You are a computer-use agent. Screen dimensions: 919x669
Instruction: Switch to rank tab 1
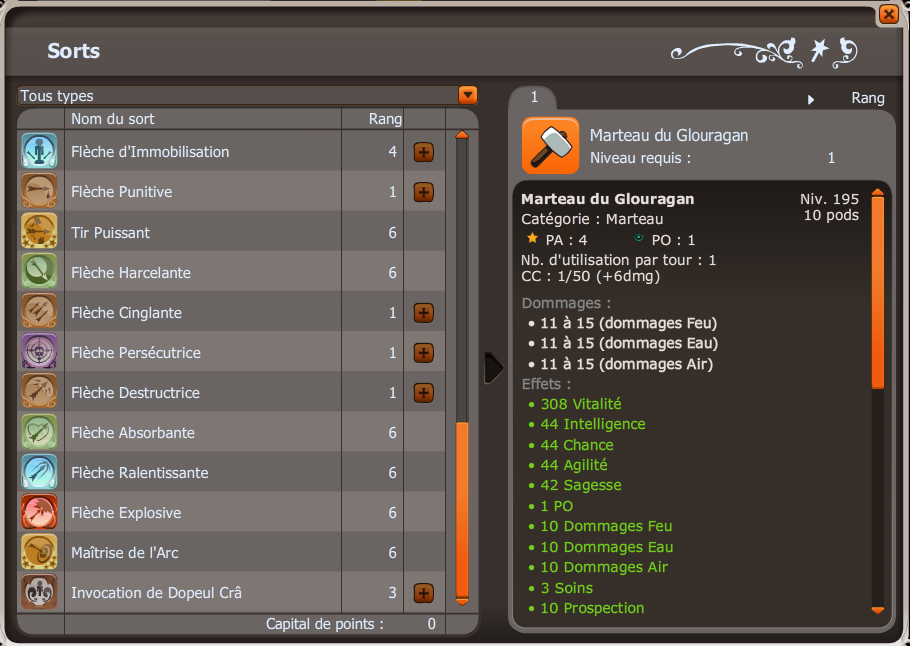[534, 97]
